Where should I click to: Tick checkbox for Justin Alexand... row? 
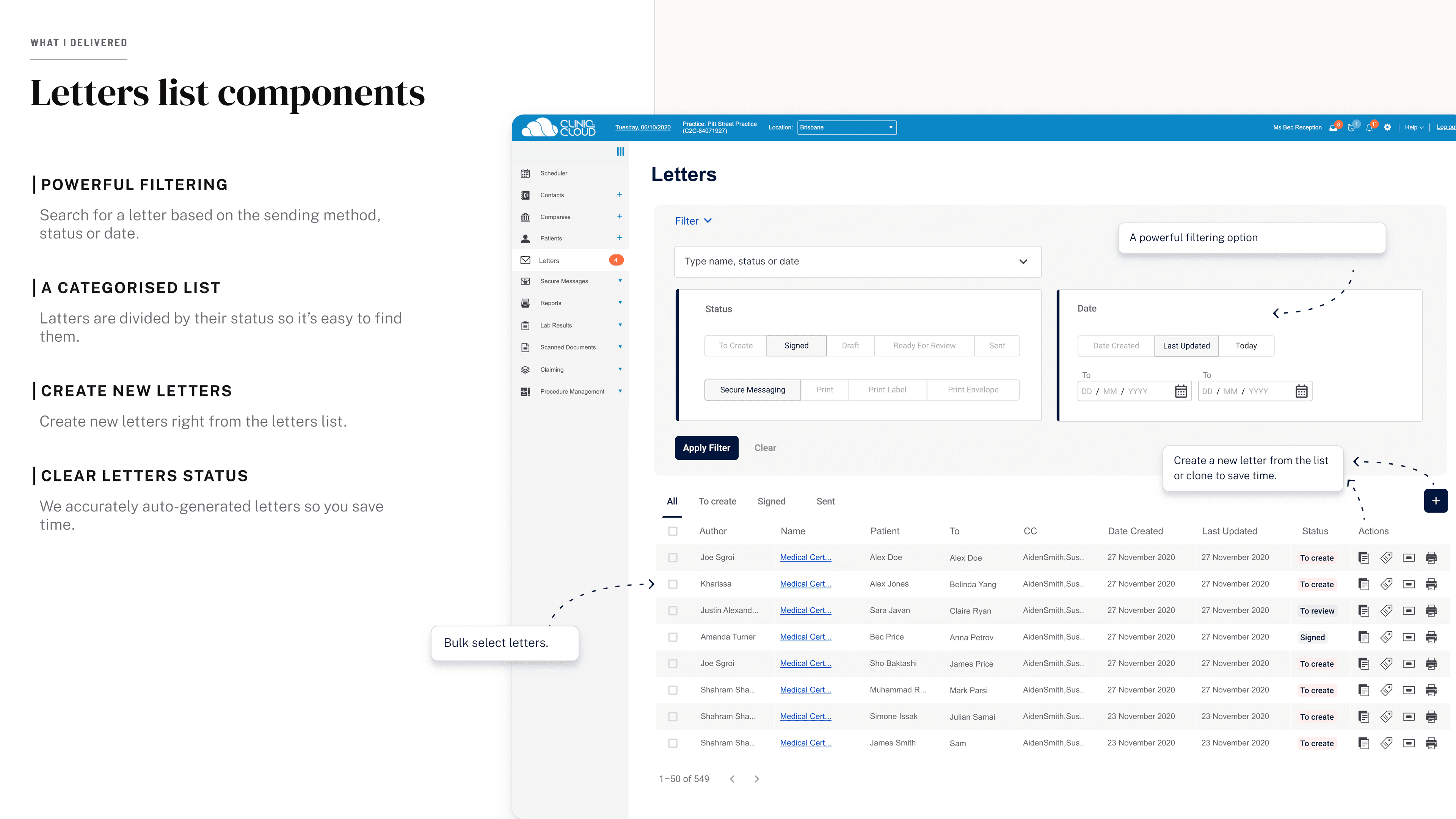[673, 611]
